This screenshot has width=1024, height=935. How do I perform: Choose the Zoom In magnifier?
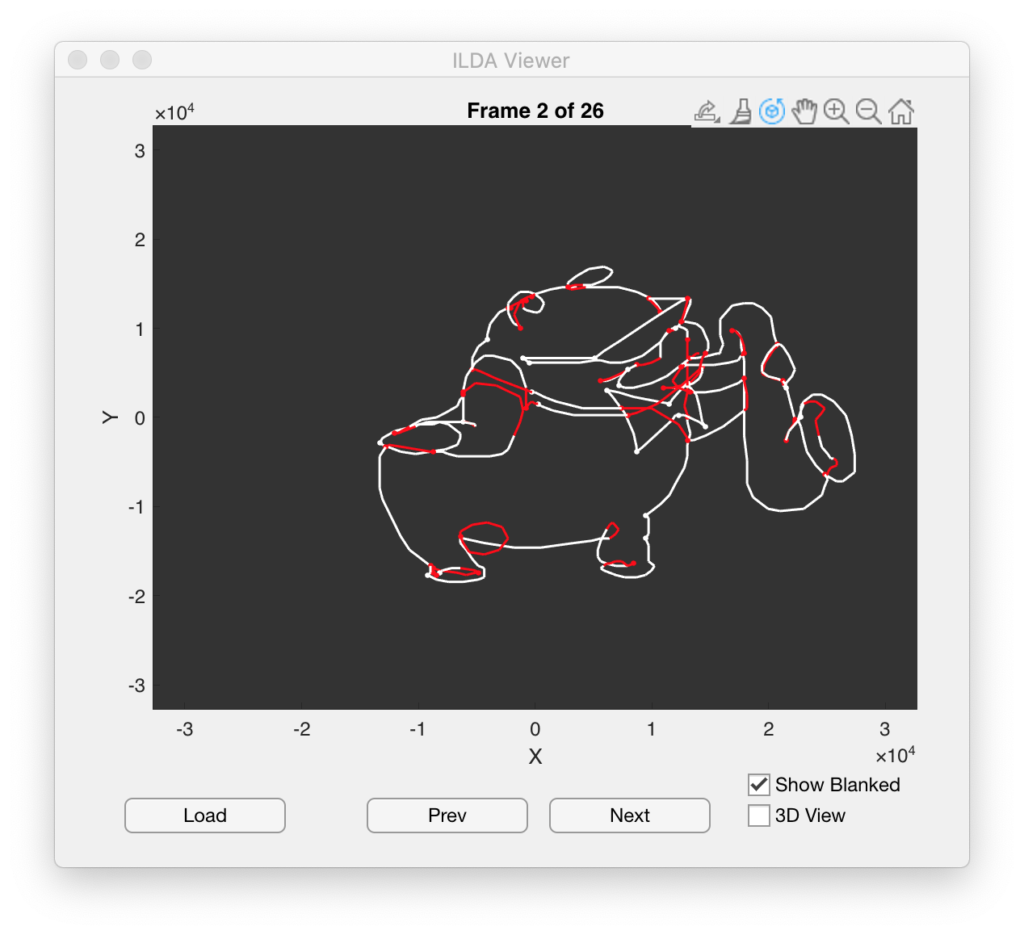(836, 111)
